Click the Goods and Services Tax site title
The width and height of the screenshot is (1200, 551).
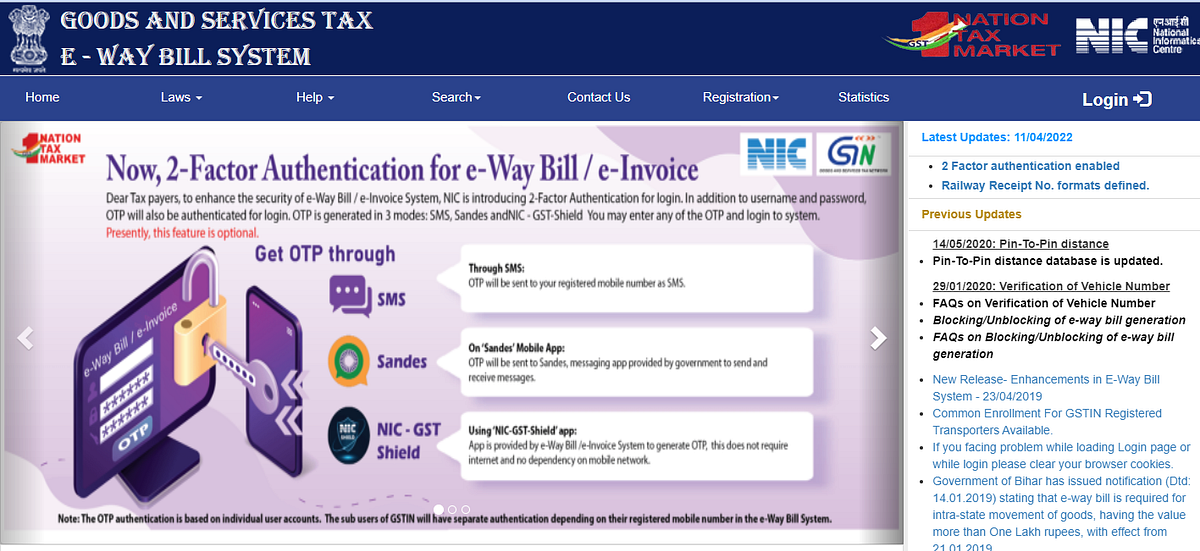217,20
